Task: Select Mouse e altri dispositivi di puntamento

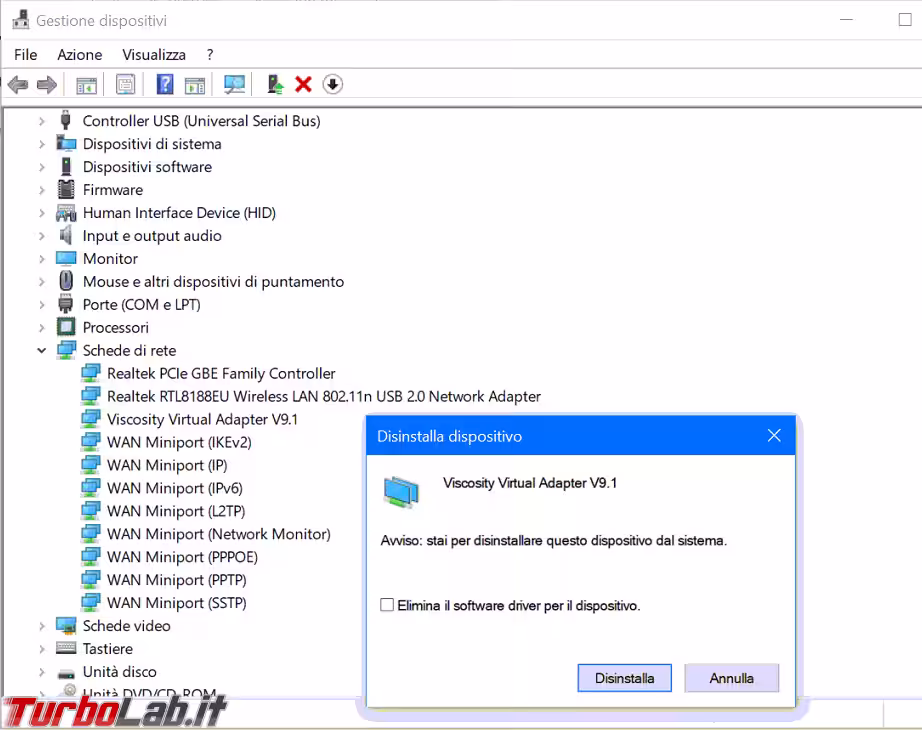Action: 213,282
